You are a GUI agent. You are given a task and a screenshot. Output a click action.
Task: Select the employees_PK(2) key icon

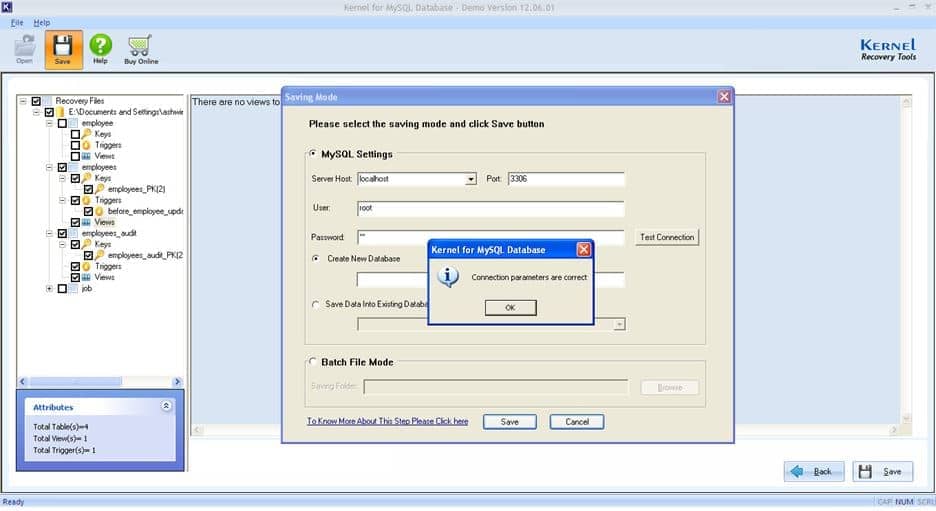pos(100,189)
